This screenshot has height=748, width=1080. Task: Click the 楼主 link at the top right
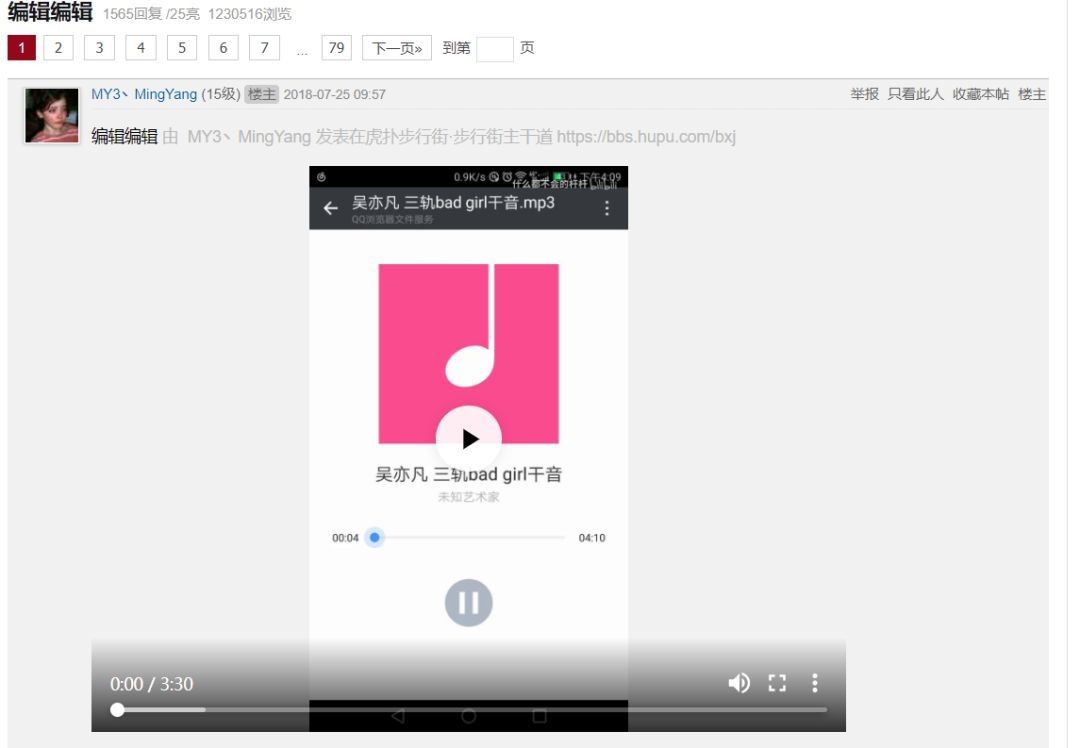click(1032, 94)
